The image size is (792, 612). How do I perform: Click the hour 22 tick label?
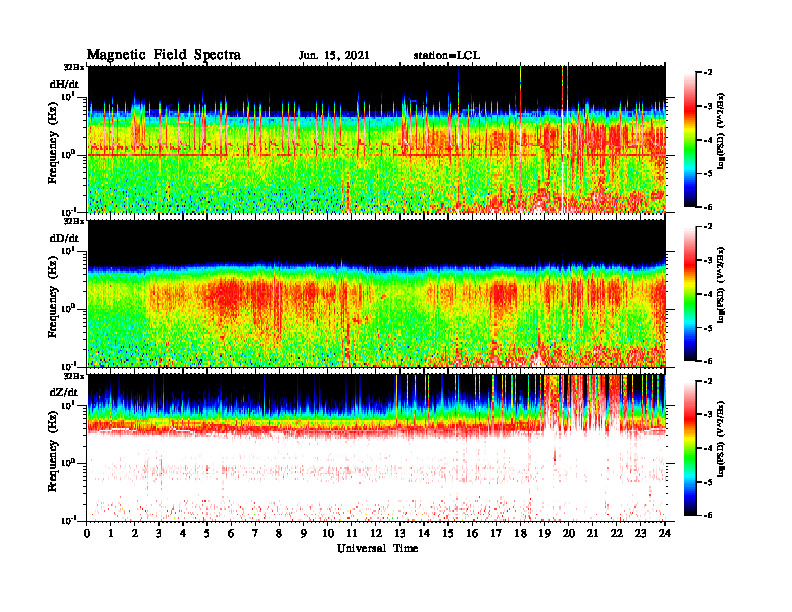pyautogui.click(x=616, y=533)
